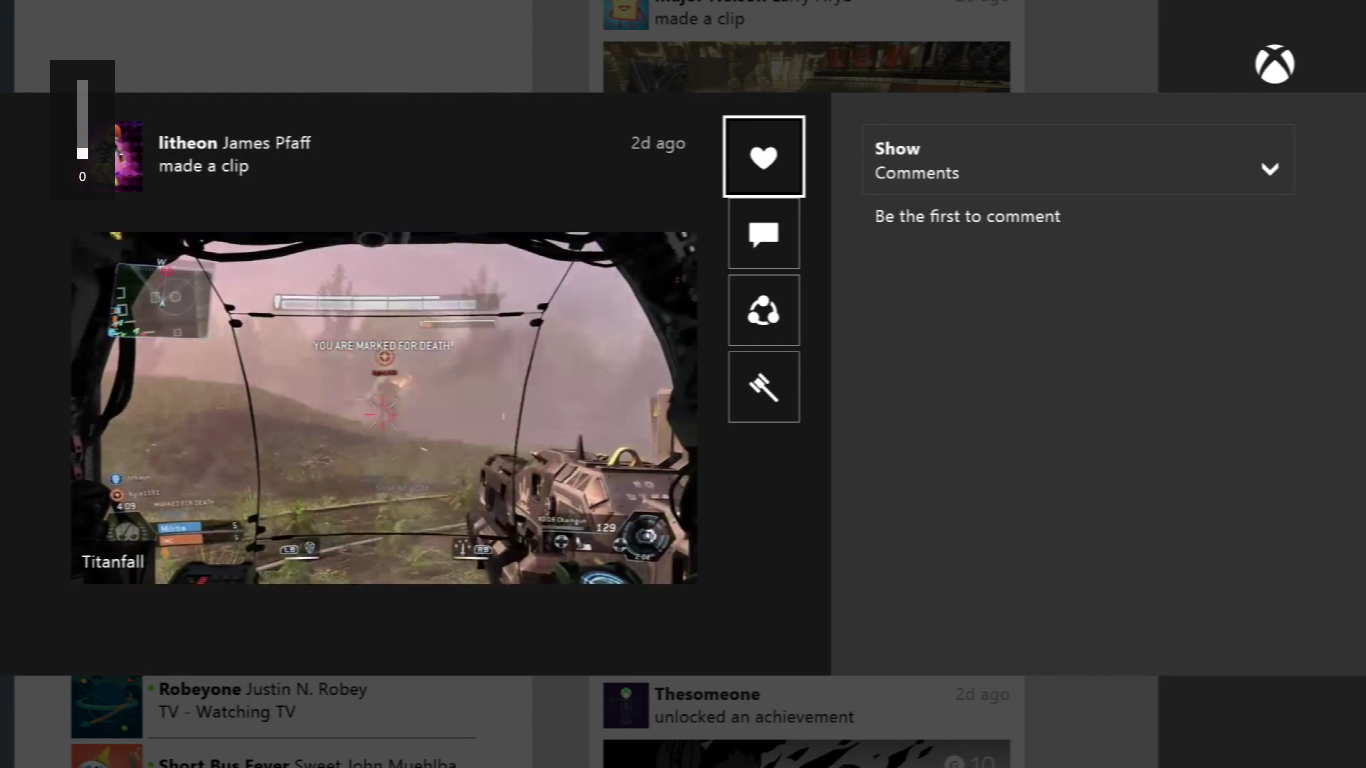Click the "2d ago" timestamp beside Thesomeone

(x=982, y=694)
